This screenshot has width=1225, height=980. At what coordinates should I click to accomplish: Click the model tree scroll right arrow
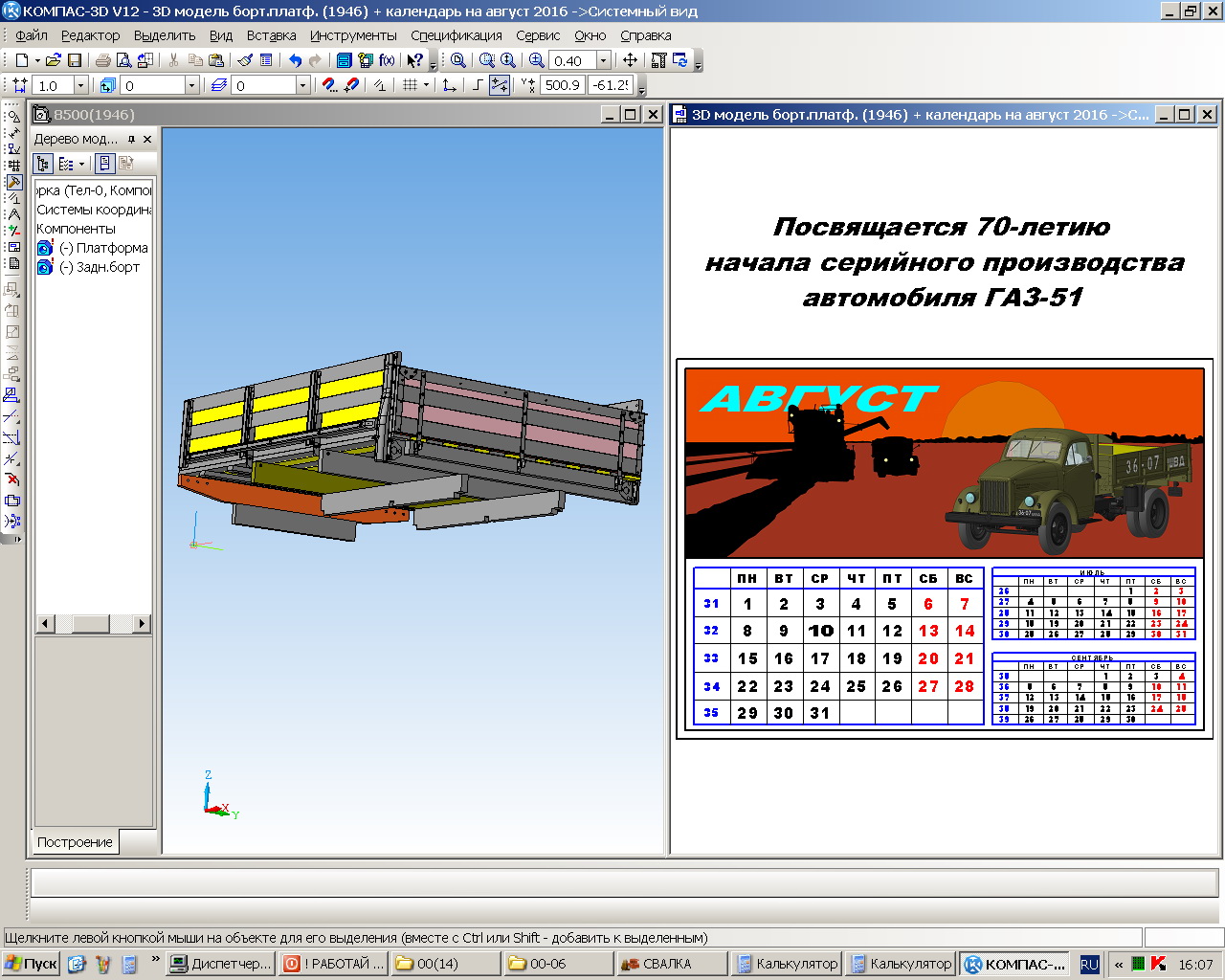142,624
